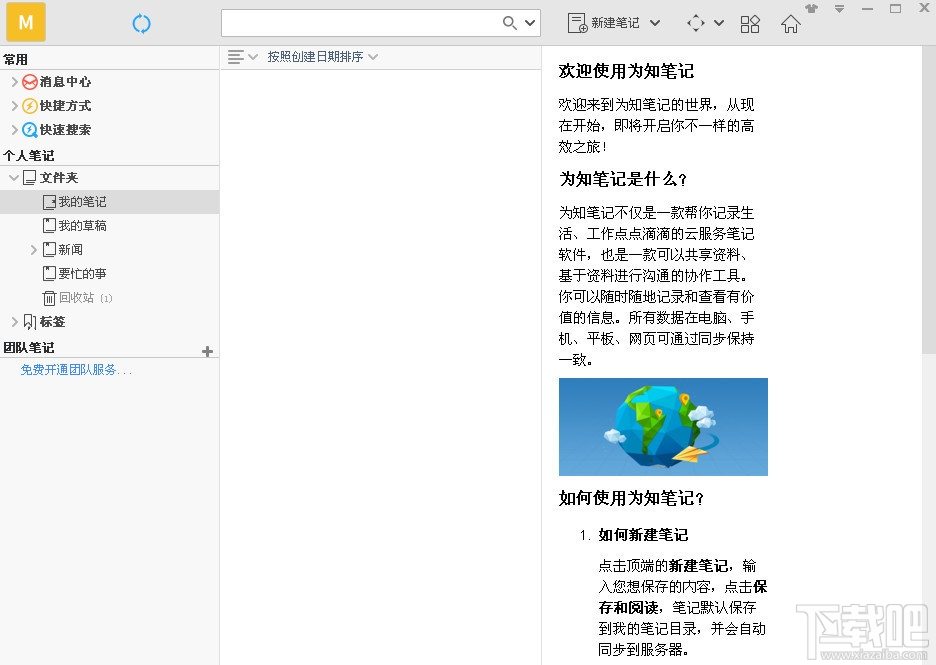Image resolution: width=936 pixels, height=665 pixels.
Task: Open the title bar menu triangle
Action: tap(839, 9)
